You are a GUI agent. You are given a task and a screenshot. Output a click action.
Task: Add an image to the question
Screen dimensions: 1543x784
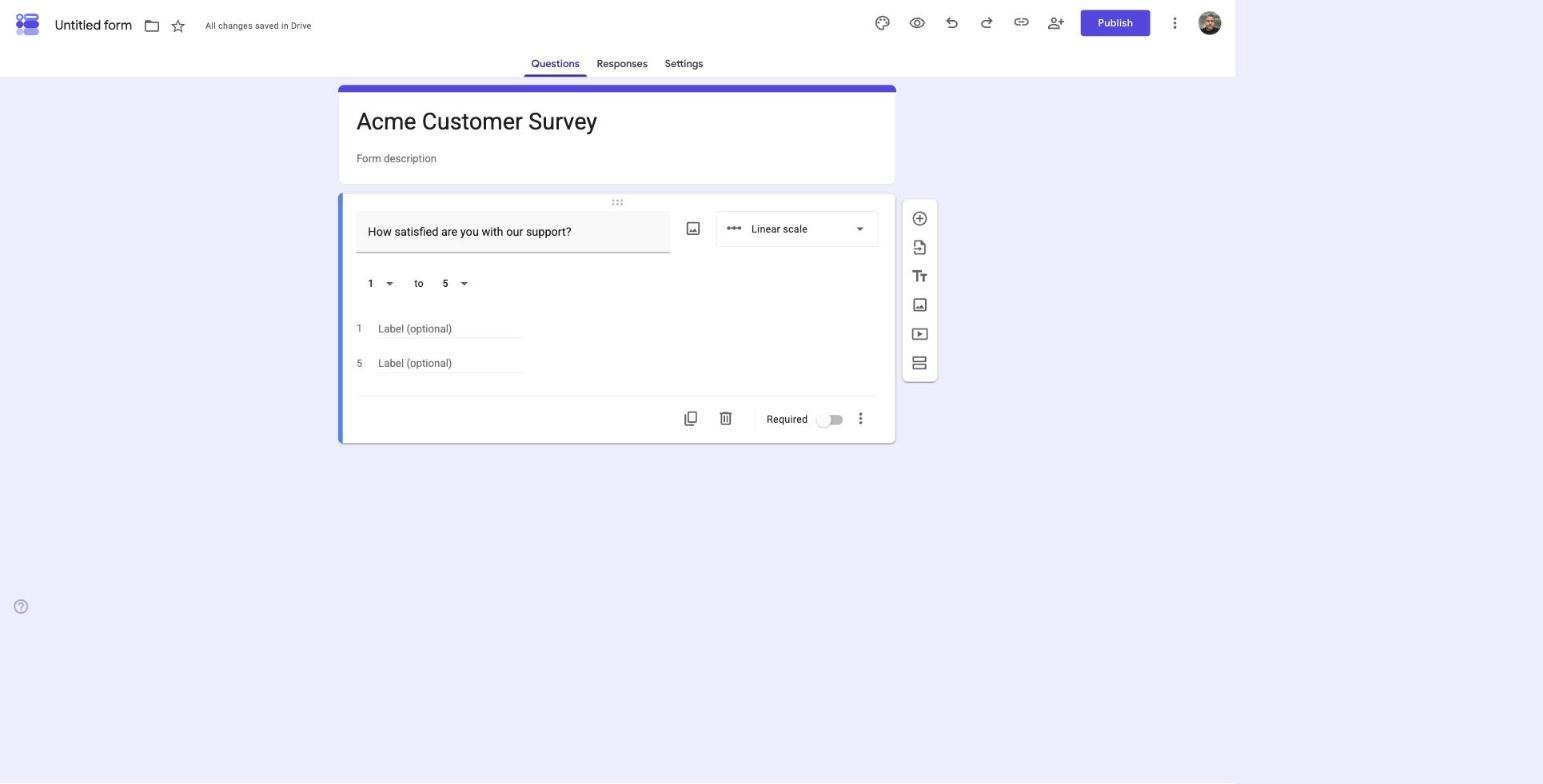pyautogui.click(x=693, y=229)
